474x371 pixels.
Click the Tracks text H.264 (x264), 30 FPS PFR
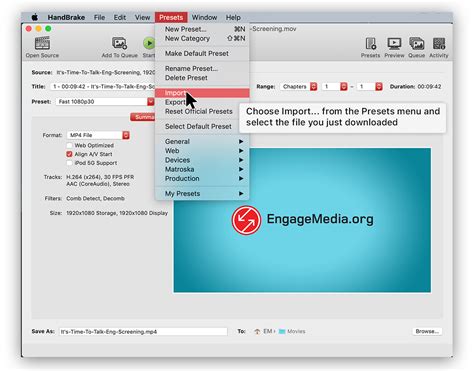click(100, 177)
